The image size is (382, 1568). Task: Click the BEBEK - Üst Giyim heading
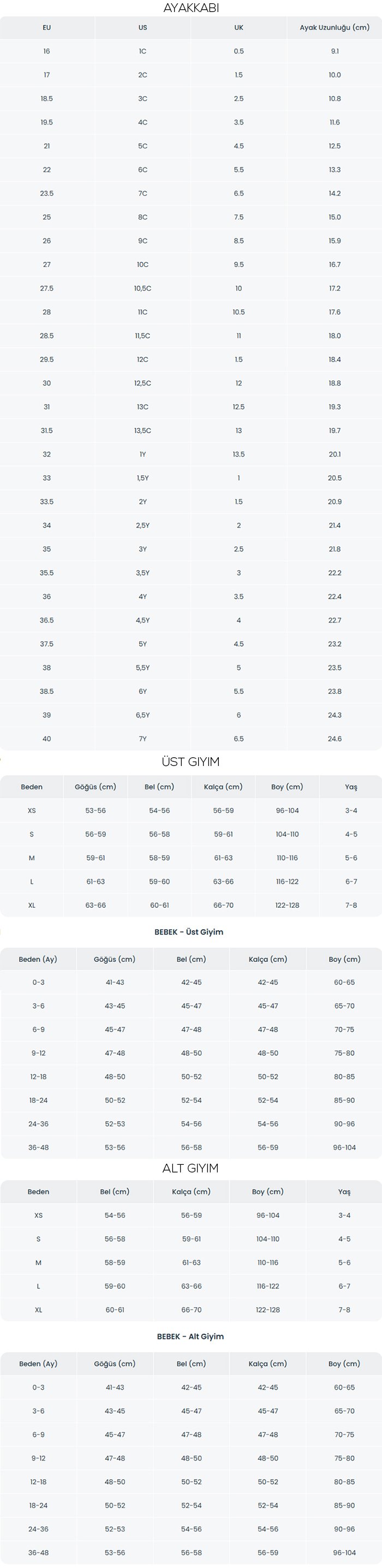[189, 932]
